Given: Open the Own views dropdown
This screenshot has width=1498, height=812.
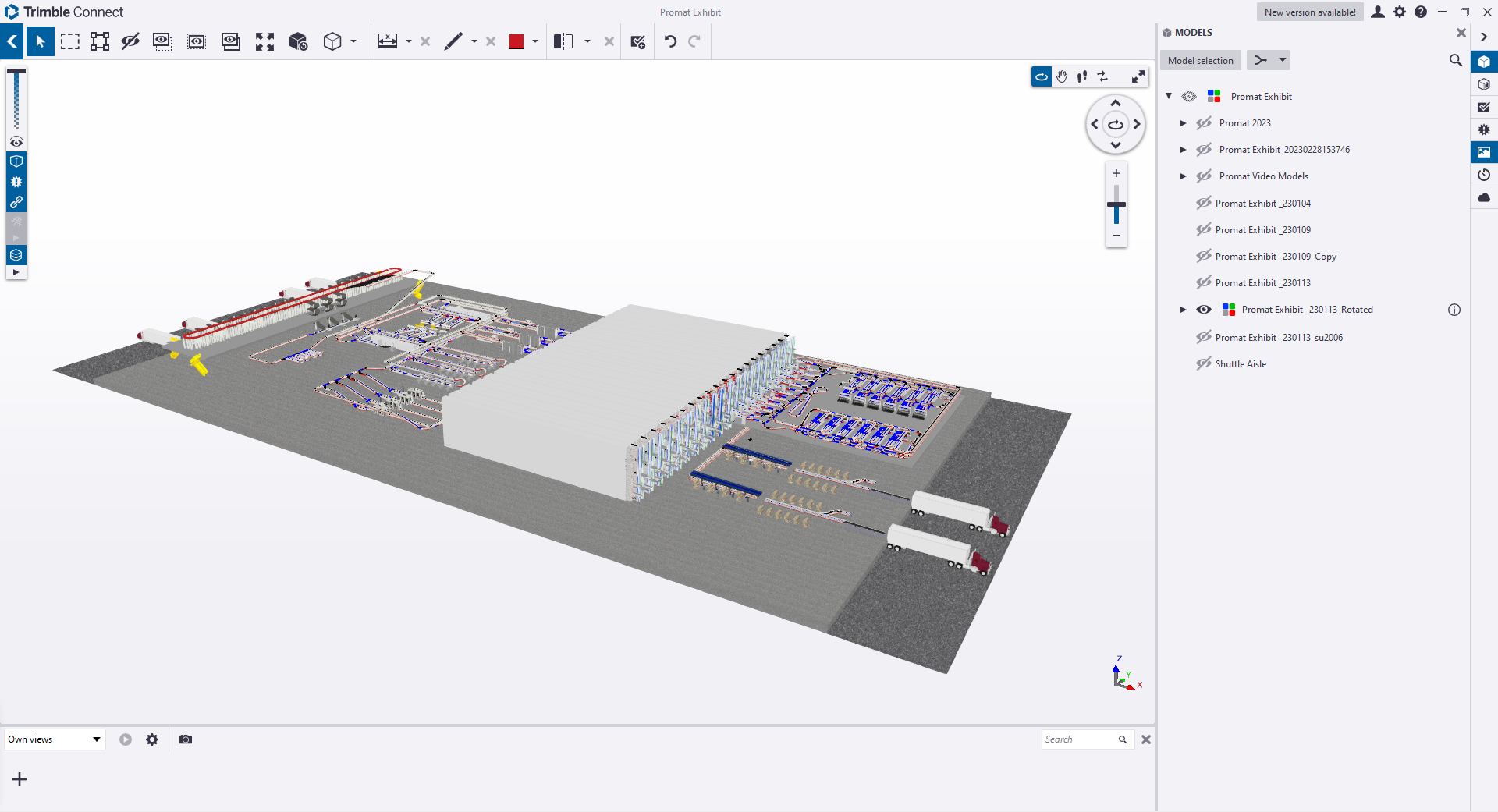Looking at the screenshot, I should coord(55,739).
